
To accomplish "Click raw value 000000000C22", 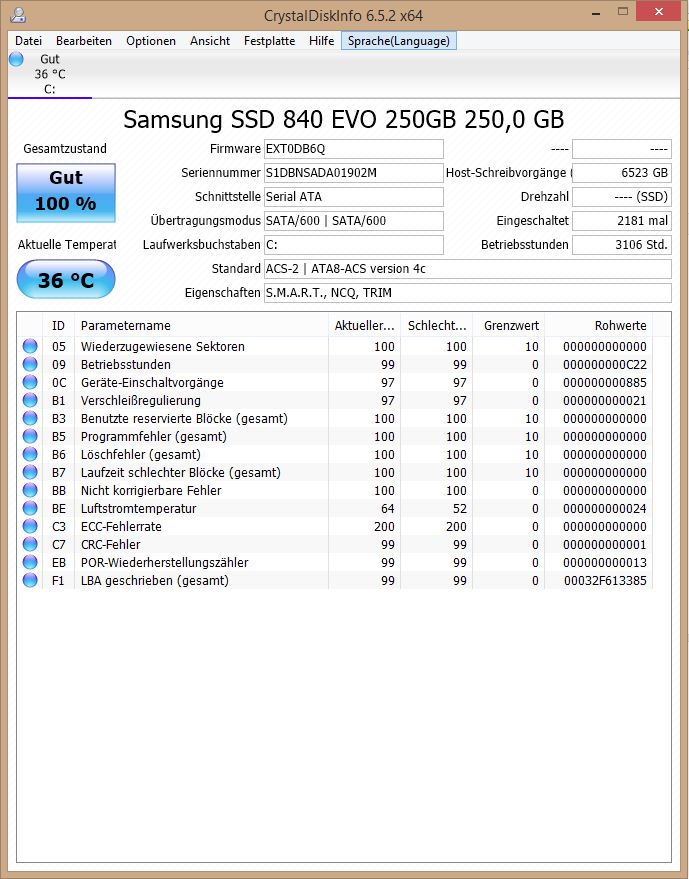I will (x=605, y=364).
